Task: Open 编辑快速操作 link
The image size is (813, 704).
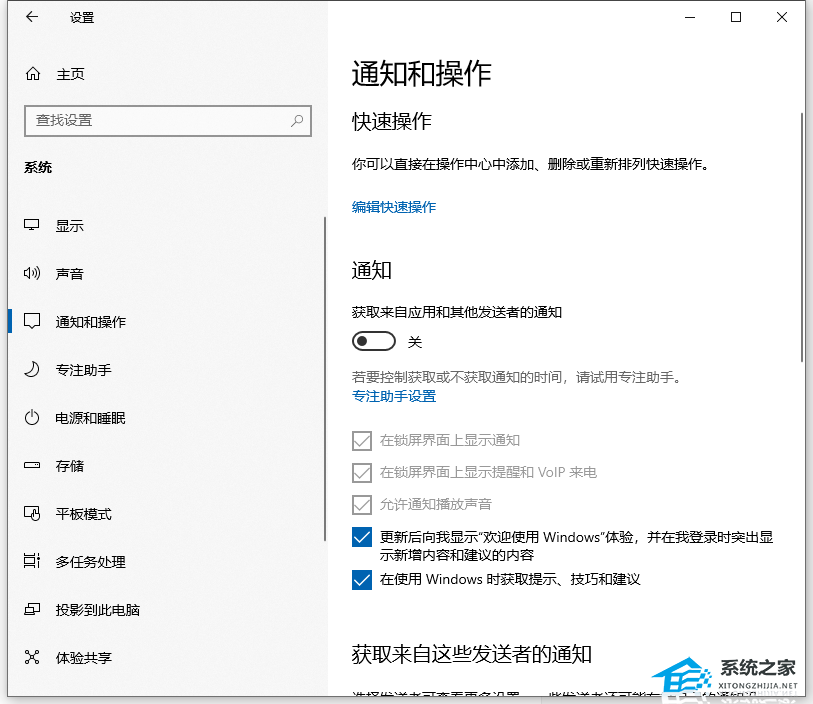Action: (x=394, y=207)
